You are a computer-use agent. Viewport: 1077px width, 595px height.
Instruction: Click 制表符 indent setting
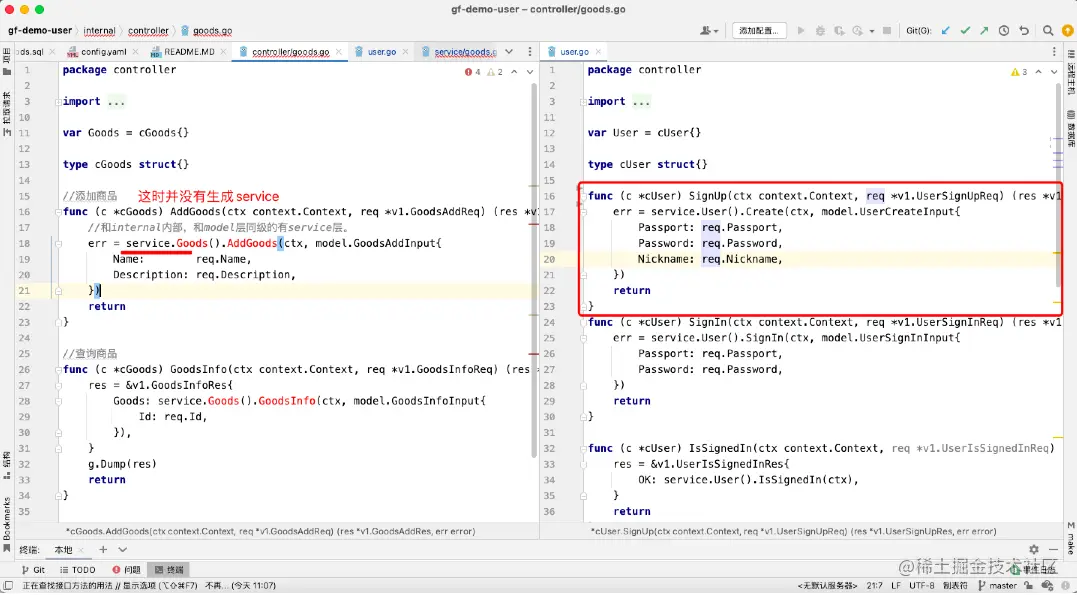tap(954, 585)
